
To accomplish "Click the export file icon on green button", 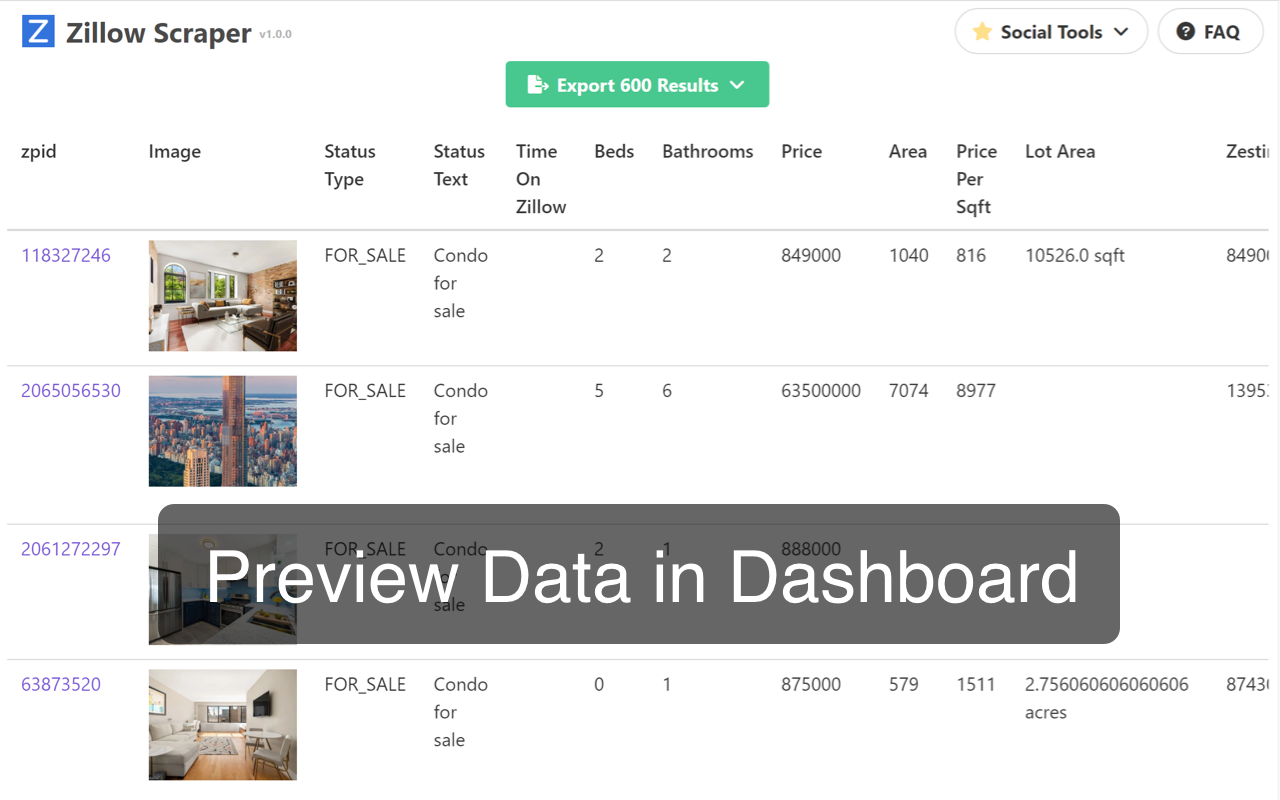I will (538, 85).
